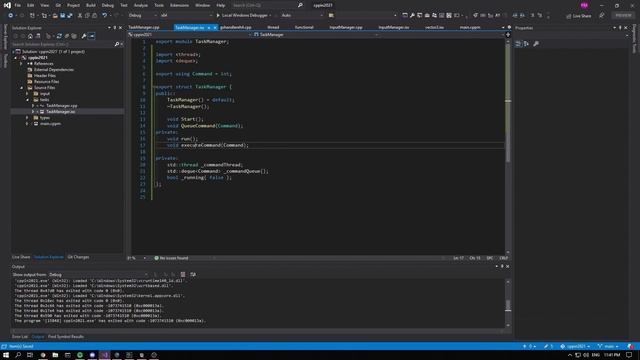Collapse the cppin2021 project node
Image resolution: width=640 pixels, height=360 pixels.
tap(16, 58)
